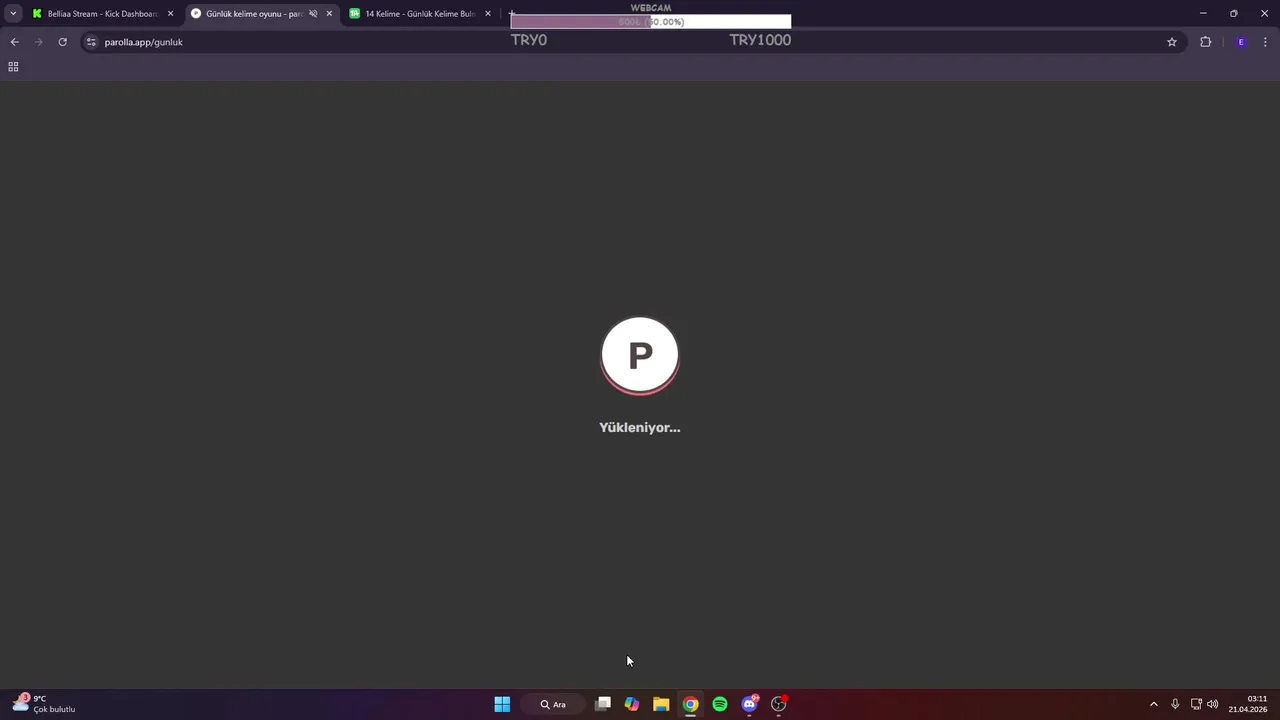1280x720 pixels.
Task: Open the volume tray icon
Action: coord(1213,704)
